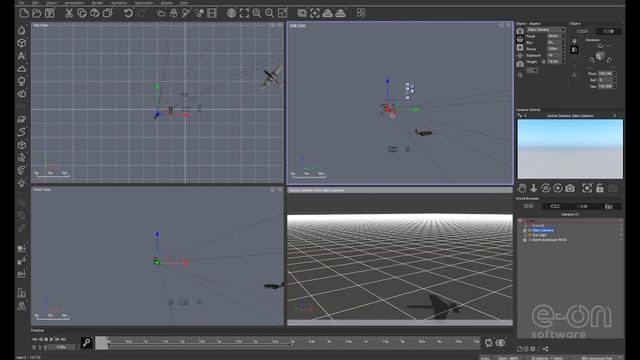Click the Yaw value input field
The height and width of the screenshot is (360, 640).
click(605, 87)
